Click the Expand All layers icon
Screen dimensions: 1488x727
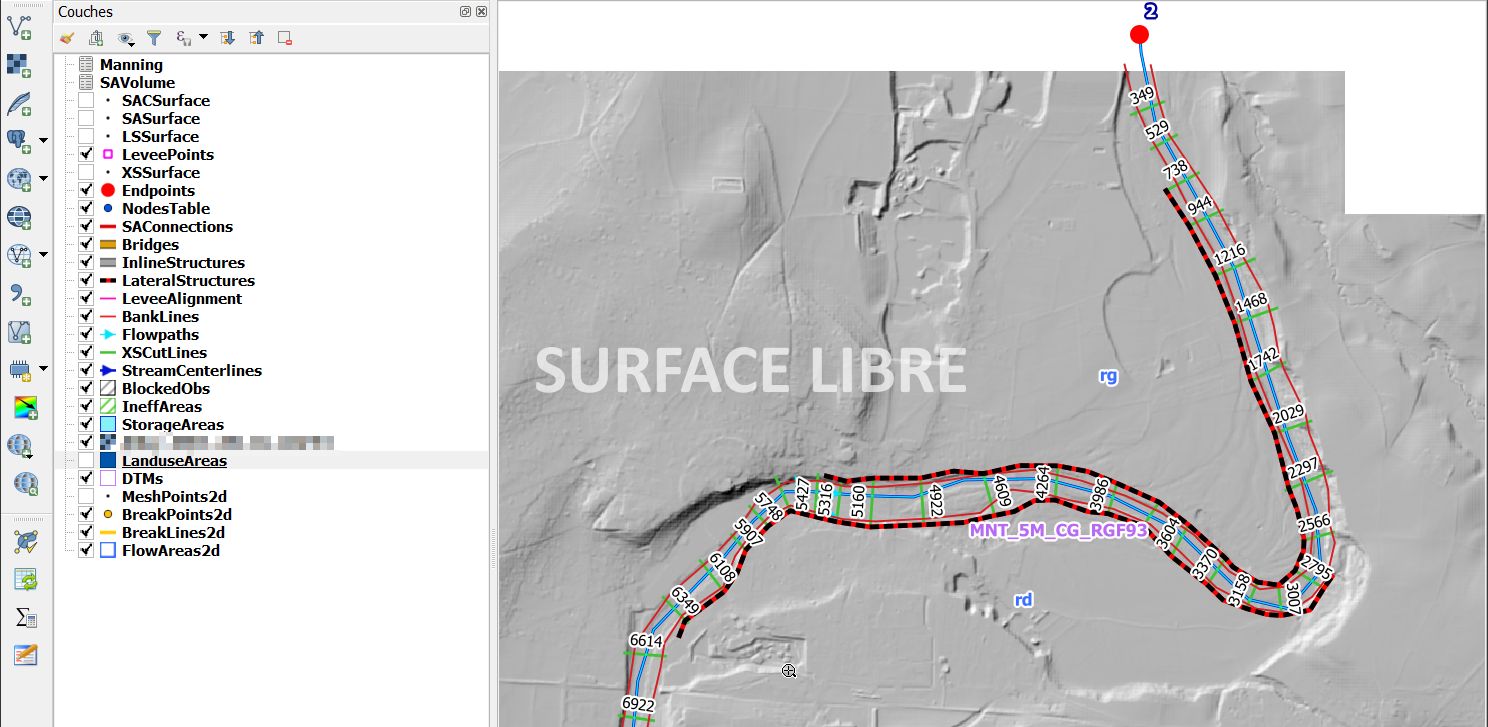click(x=227, y=38)
